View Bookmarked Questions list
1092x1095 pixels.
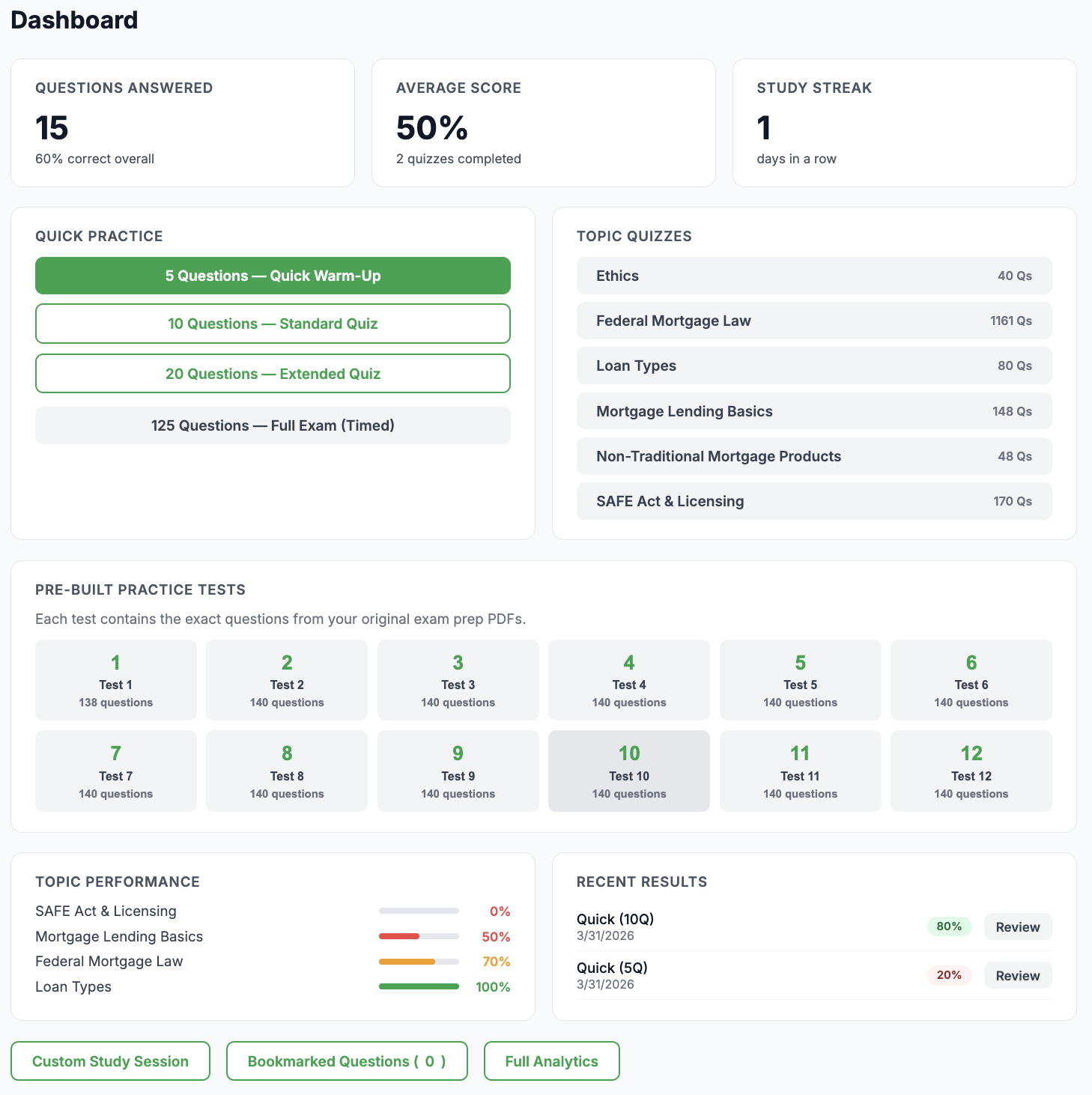(x=346, y=1061)
